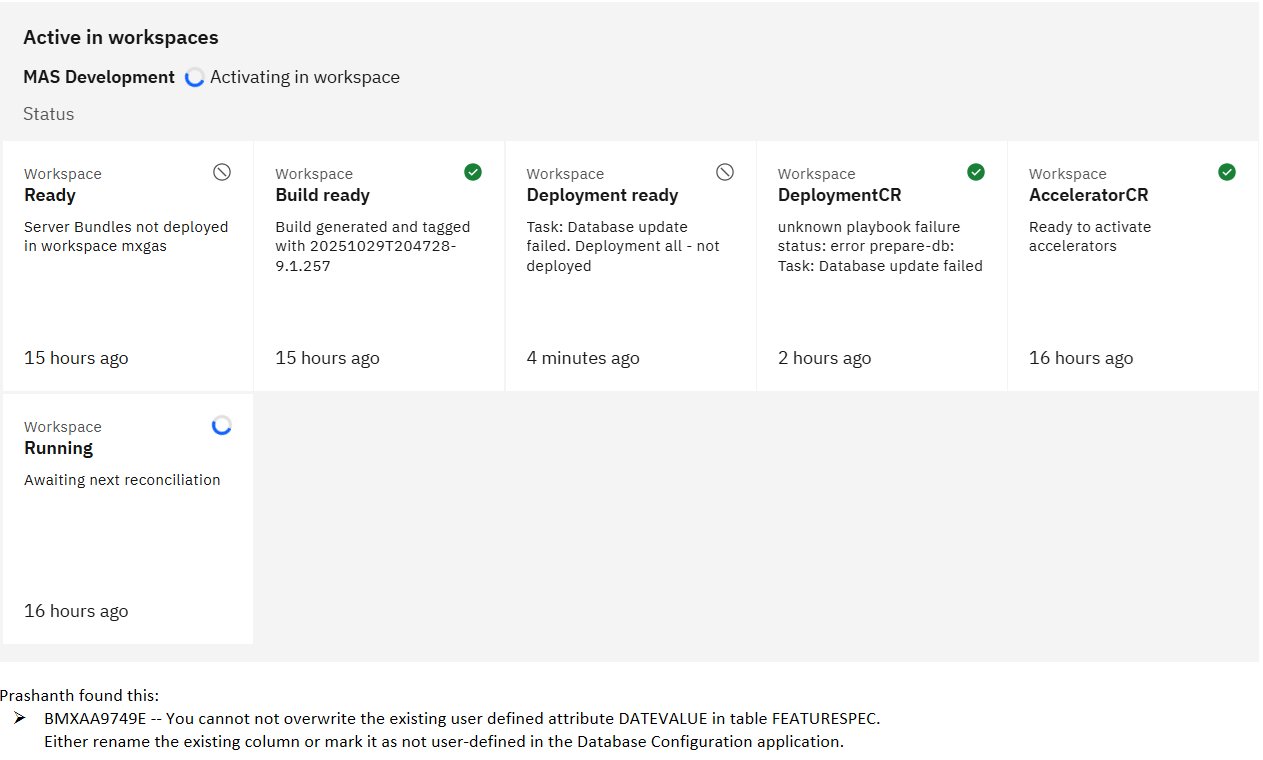Click the Active in workspaces heading
1263x760 pixels.
pos(121,37)
